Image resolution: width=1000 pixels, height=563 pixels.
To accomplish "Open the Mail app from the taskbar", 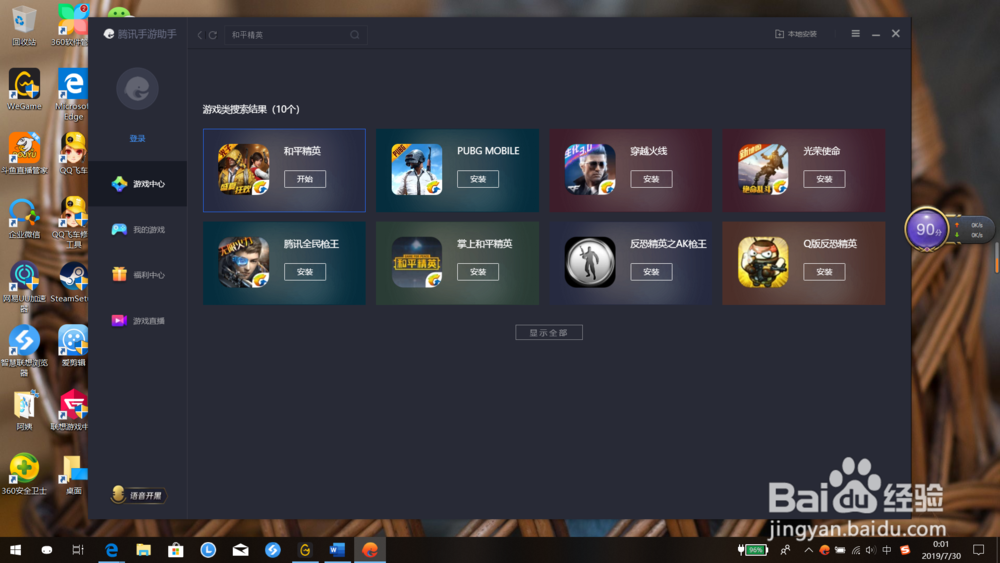I will coord(240,550).
